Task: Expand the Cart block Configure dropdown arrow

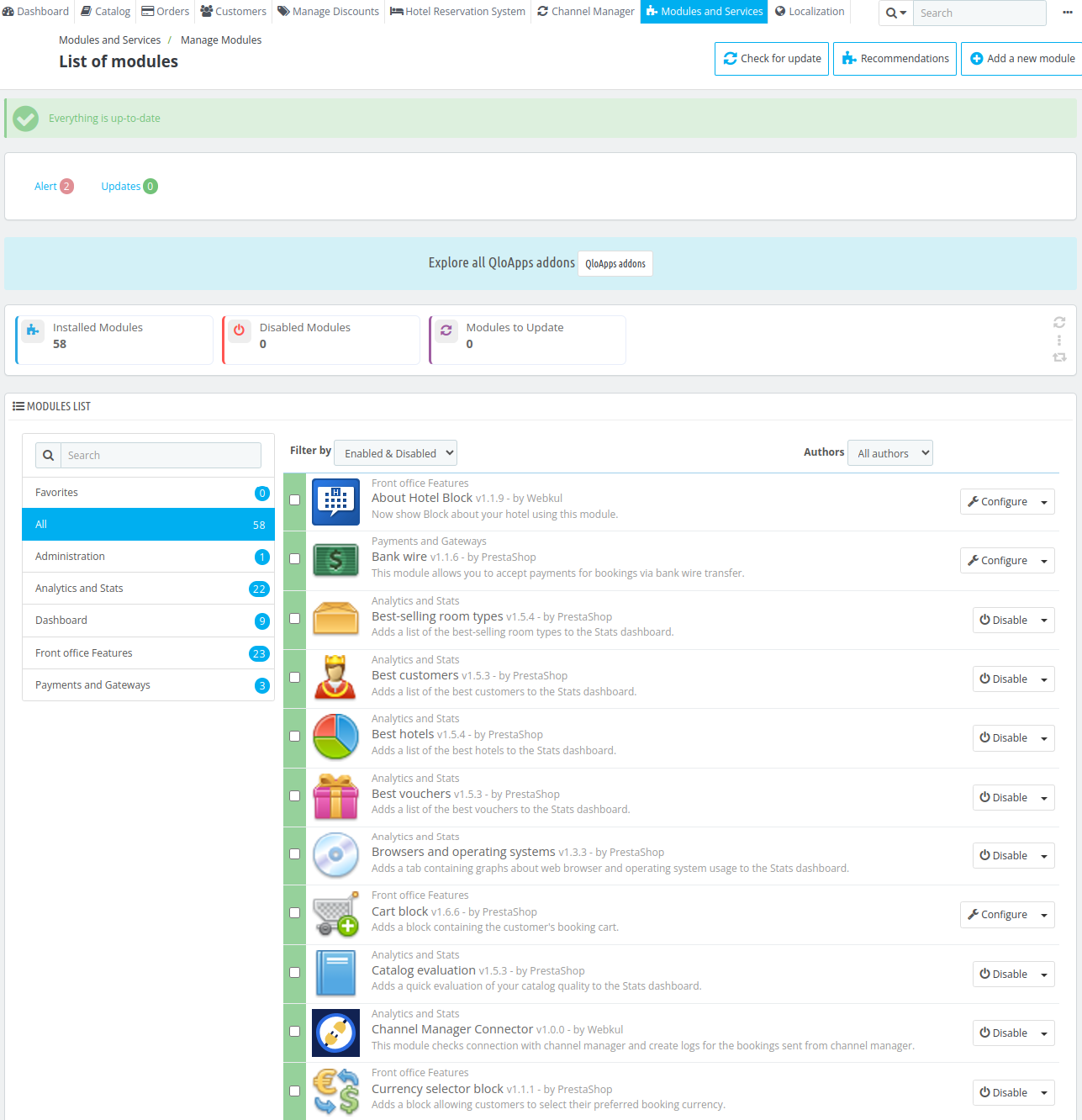Action: pos(1044,915)
